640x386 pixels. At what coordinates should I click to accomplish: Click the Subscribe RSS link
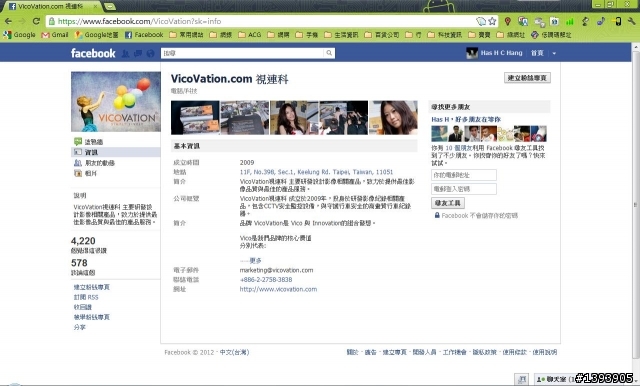[86, 297]
